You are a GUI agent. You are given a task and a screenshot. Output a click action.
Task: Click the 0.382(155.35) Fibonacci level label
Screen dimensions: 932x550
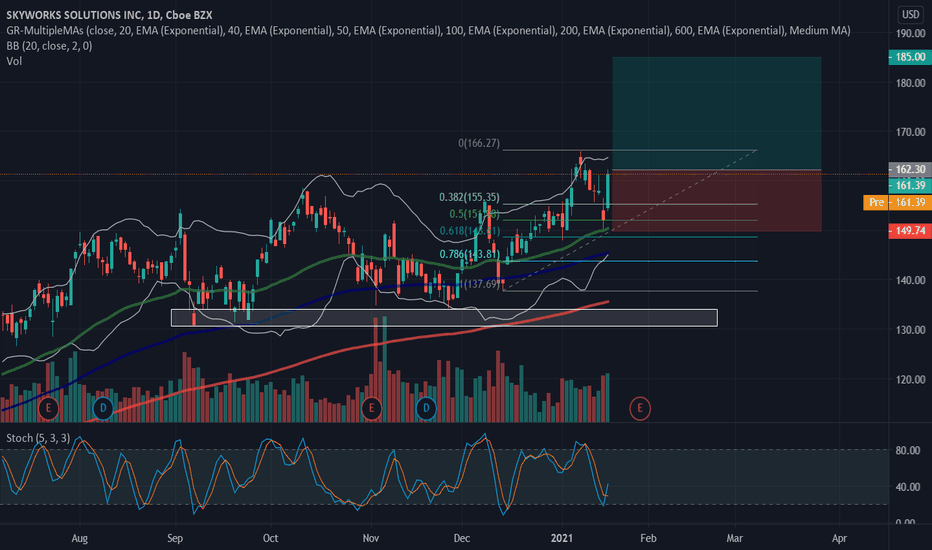(470, 197)
